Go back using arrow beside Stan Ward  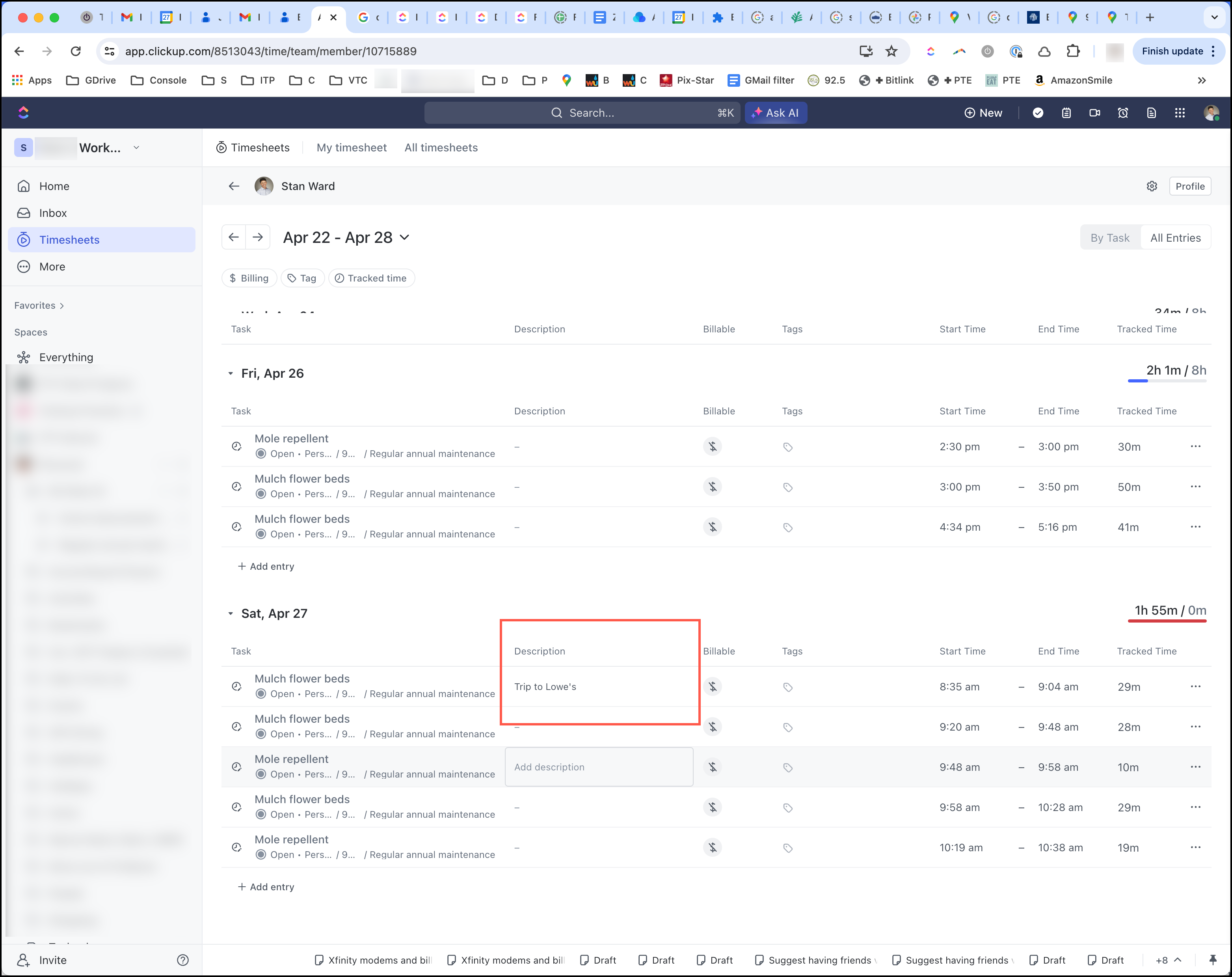pyautogui.click(x=234, y=186)
